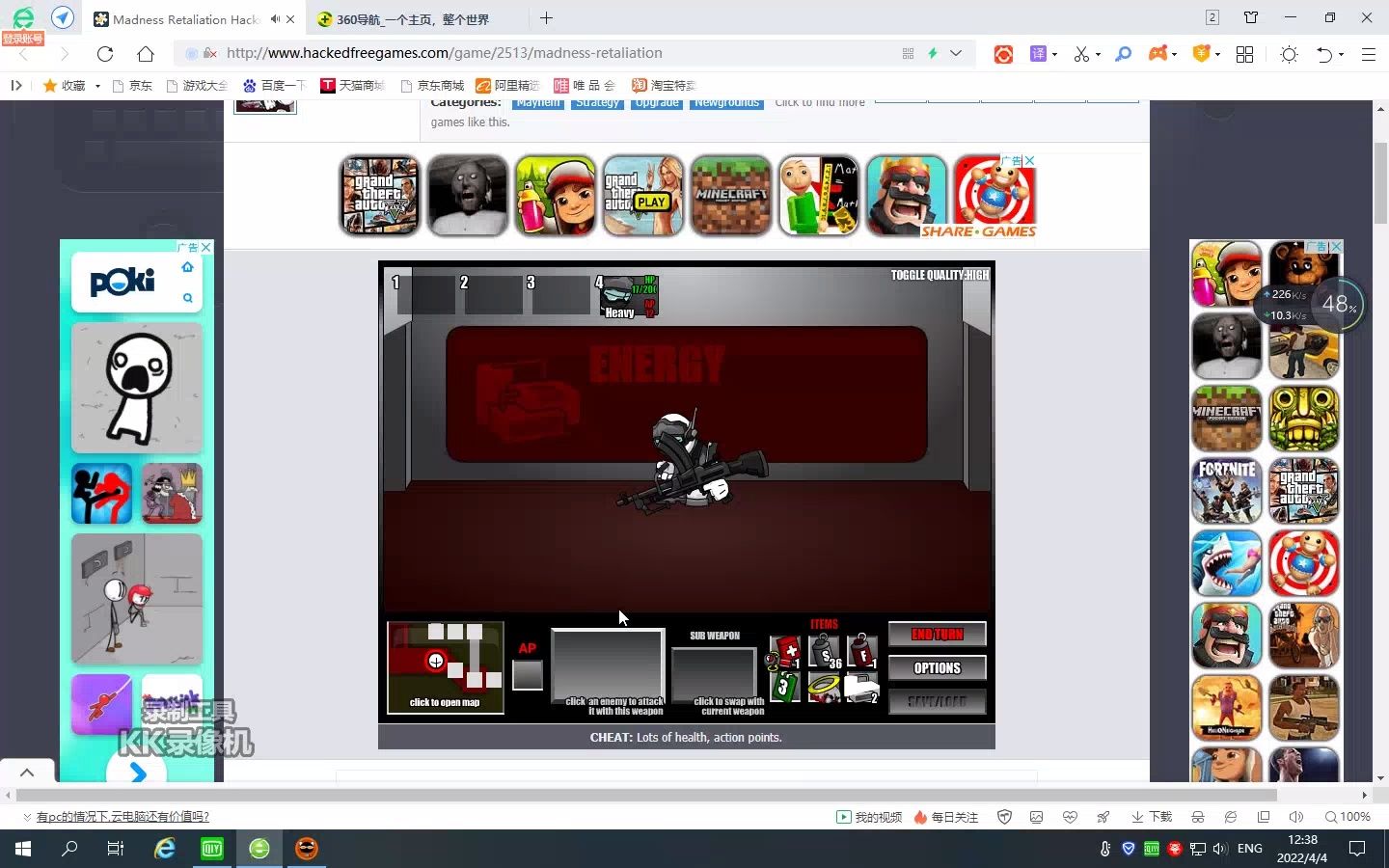
Task: Open the translate extension dropdown arrow
Action: coord(1054,54)
